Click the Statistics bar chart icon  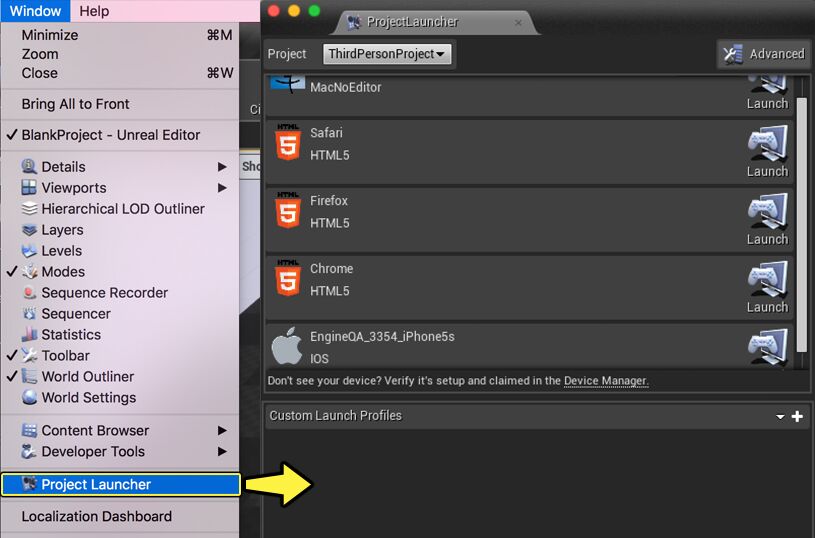(x=29, y=334)
